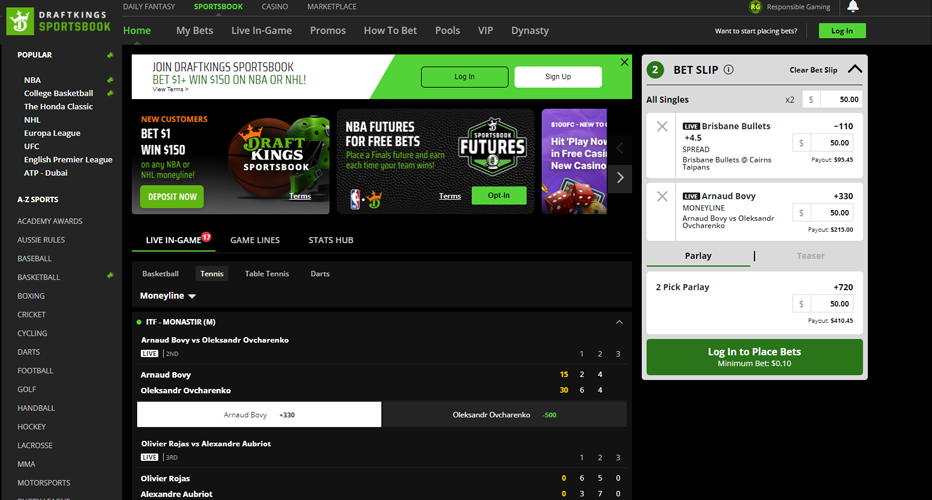This screenshot has height=500, width=932.
Task: Click the green Log In header button
Action: [x=842, y=31]
